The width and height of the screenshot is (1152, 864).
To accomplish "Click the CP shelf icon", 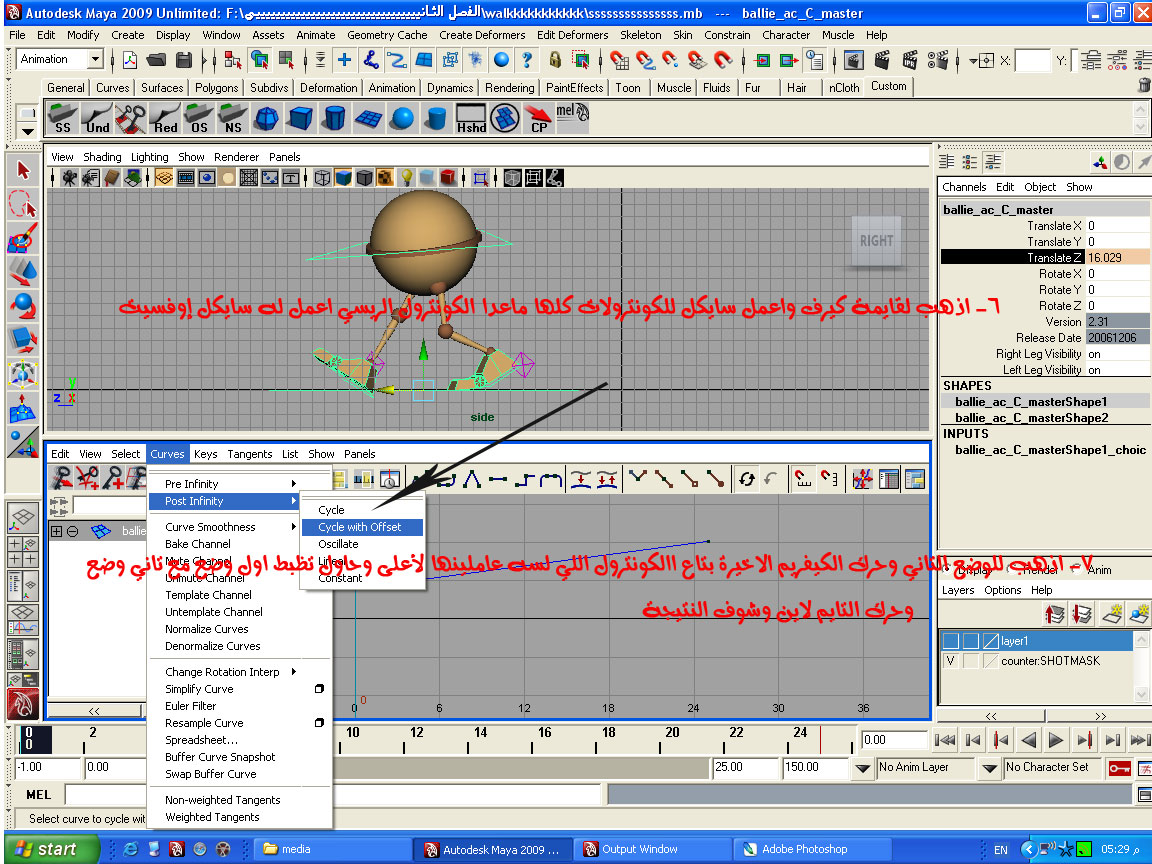I will point(539,118).
